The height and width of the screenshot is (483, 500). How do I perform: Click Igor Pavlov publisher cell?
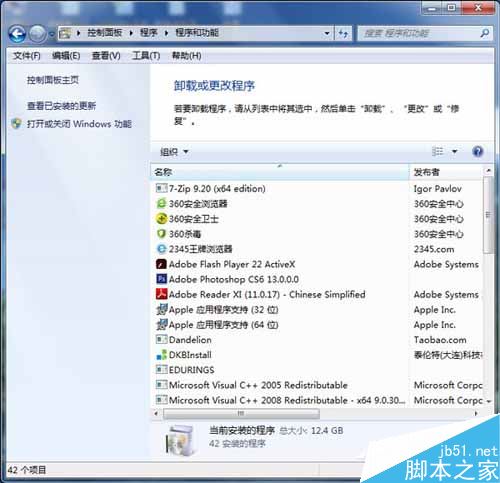438,189
